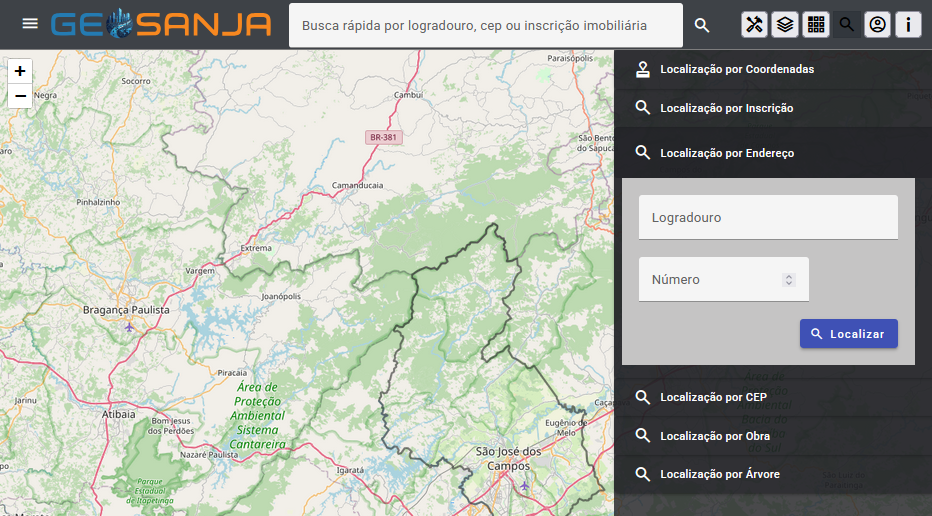The image size is (932, 516).
Task: Toggle the search panel magnifier icon
Action: click(x=847, y=25)
